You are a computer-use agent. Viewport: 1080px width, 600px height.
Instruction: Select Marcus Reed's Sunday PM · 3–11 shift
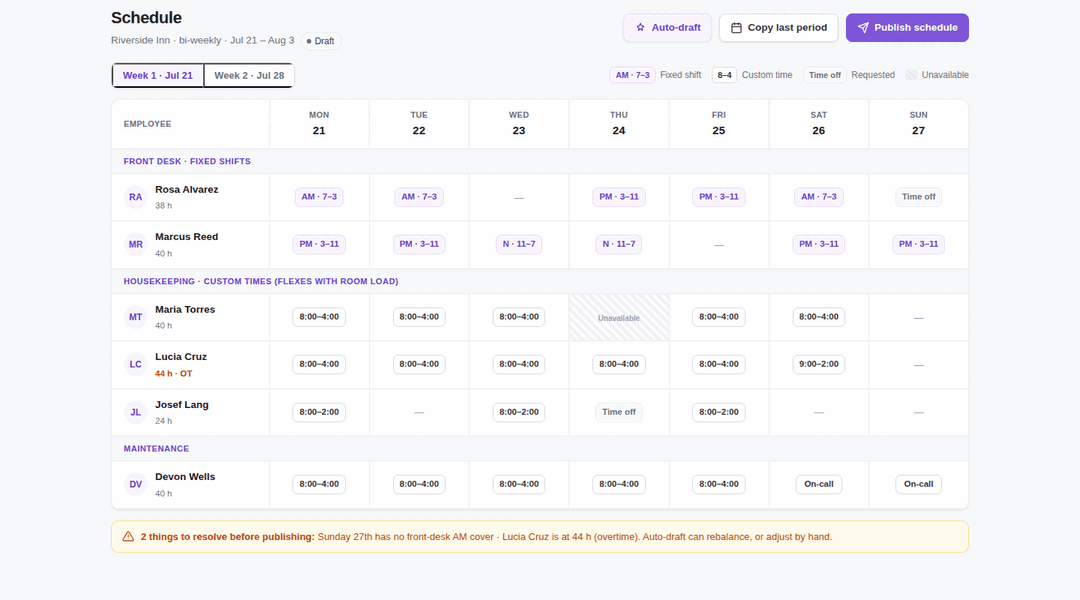[x=919, y=244]
